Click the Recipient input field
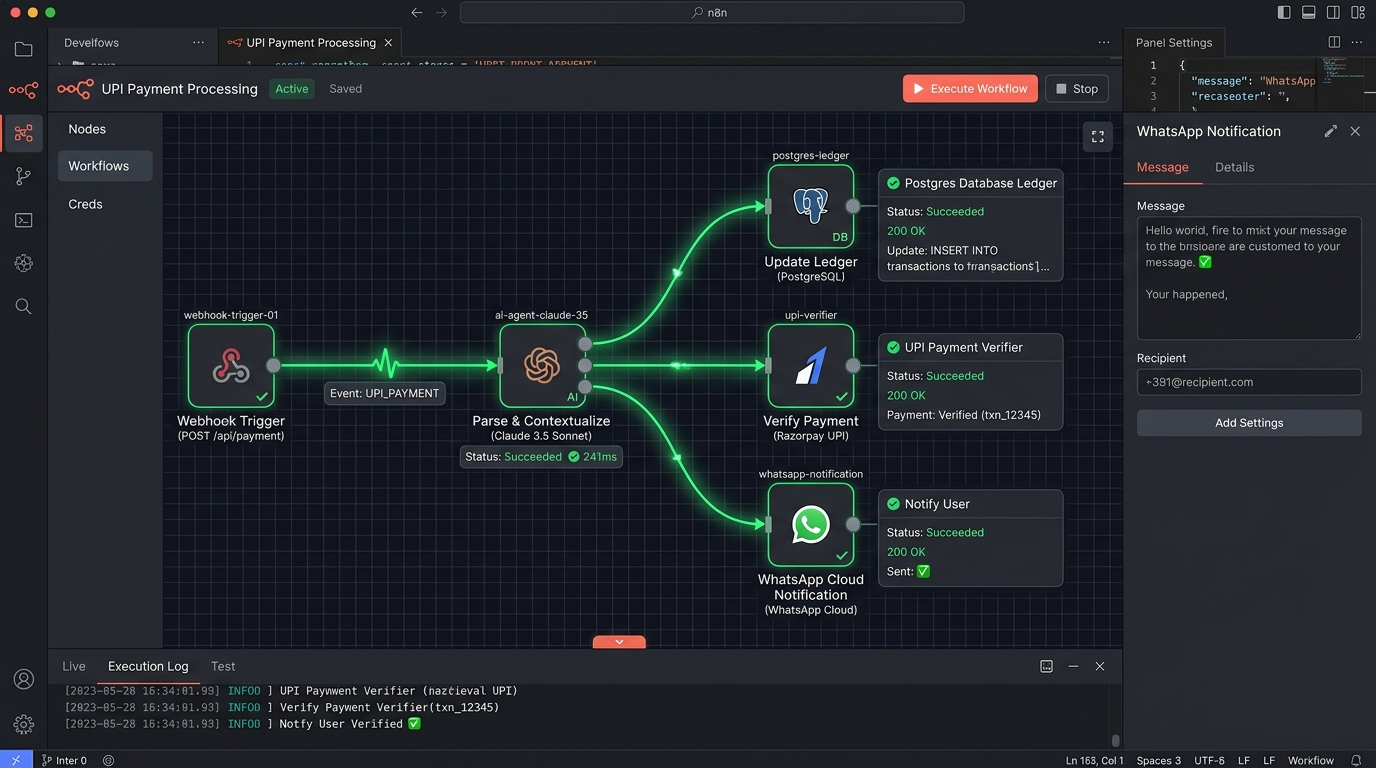Image resolution: width=1376 pixels, height=768 pixels. [x=1249, y=382]
